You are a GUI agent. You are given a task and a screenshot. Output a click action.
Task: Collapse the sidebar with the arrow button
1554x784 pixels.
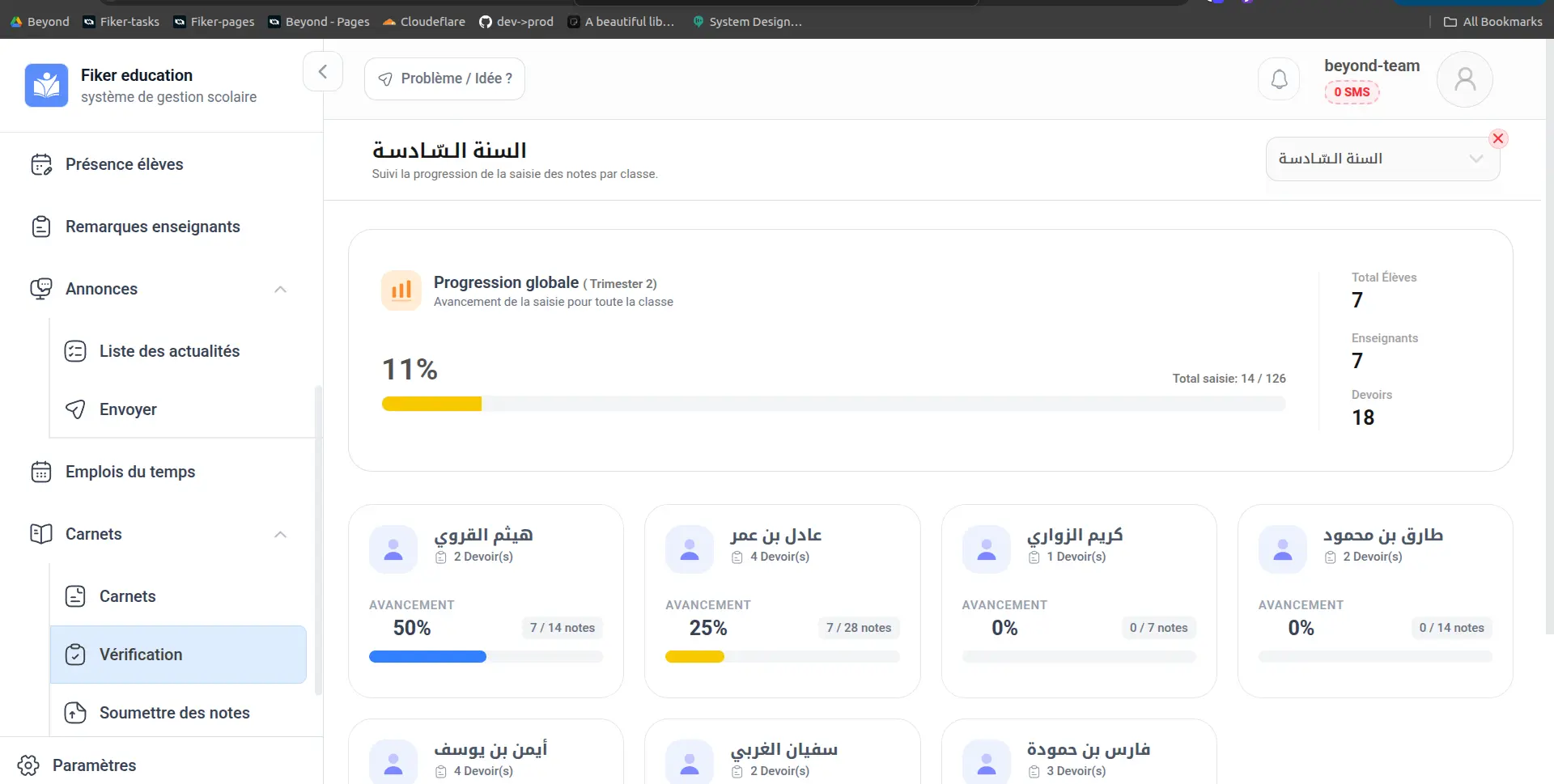click(323, 72)
